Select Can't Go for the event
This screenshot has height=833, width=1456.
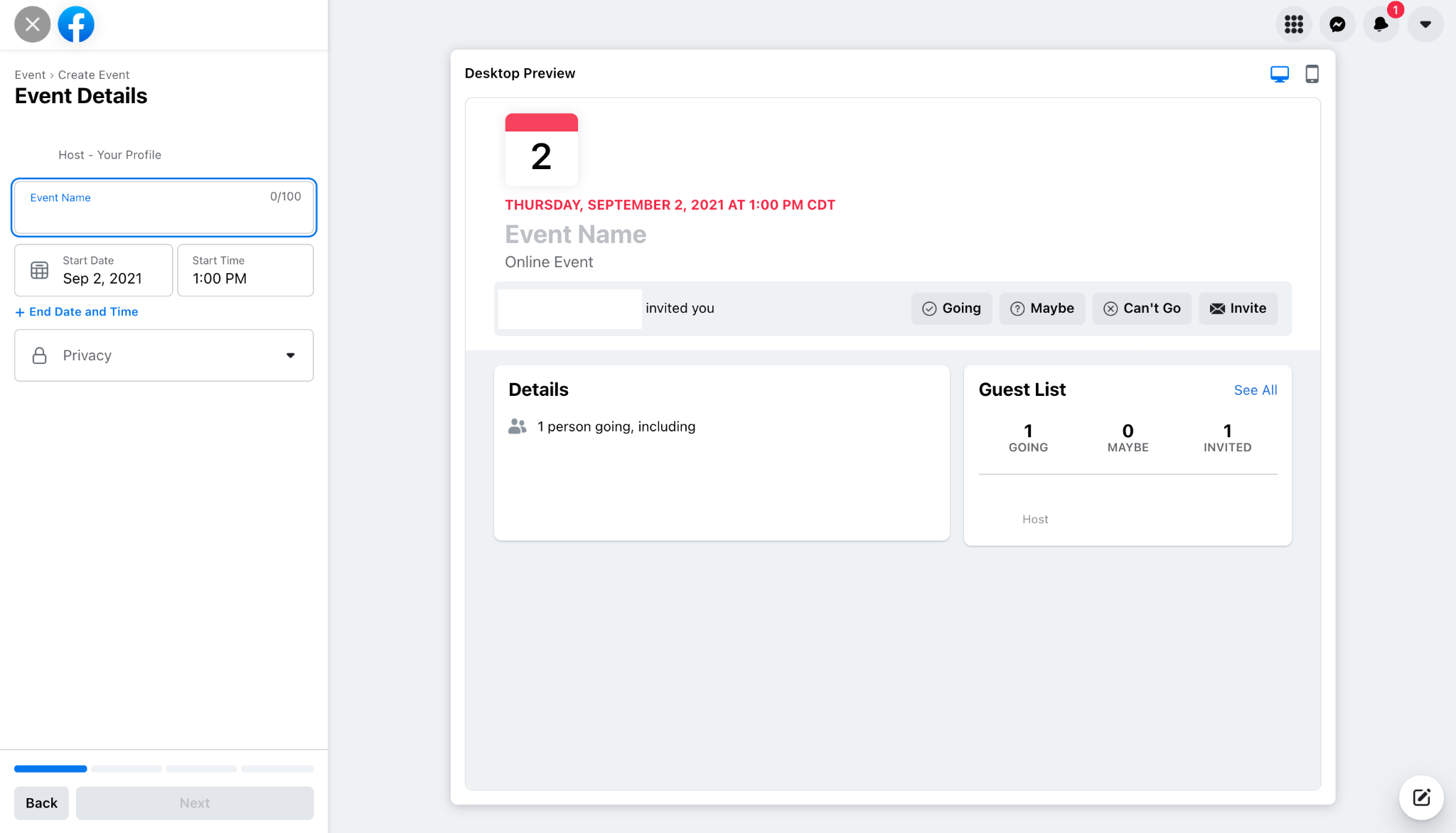point(1141,308)
